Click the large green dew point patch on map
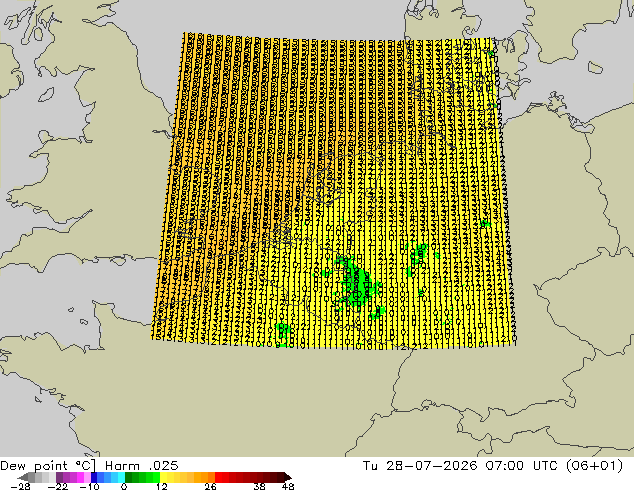Image resolution: width=634 pixels, height=490 pixels. [356, 285]
